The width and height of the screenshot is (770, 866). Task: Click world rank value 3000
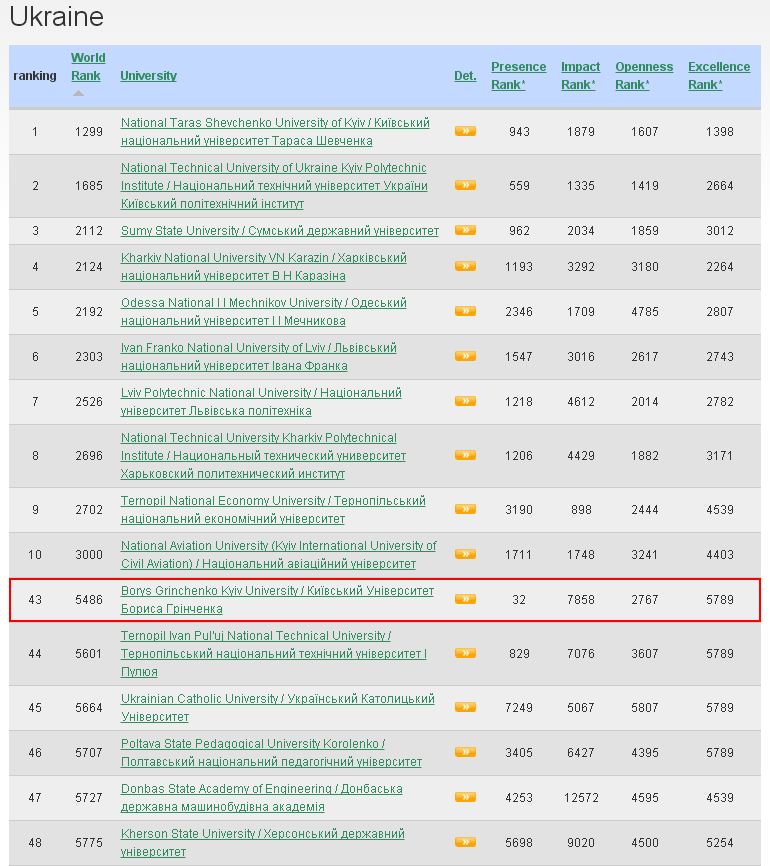pos(89,555)
